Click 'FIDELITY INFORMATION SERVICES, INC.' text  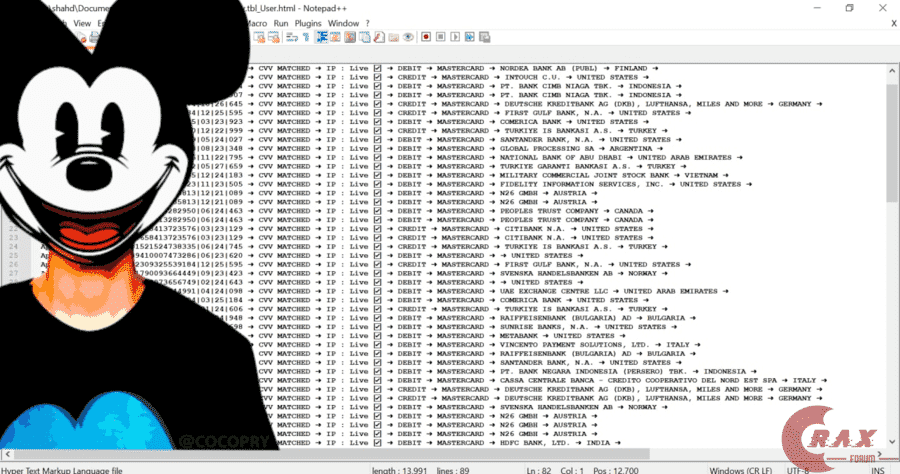coord(581,184)
